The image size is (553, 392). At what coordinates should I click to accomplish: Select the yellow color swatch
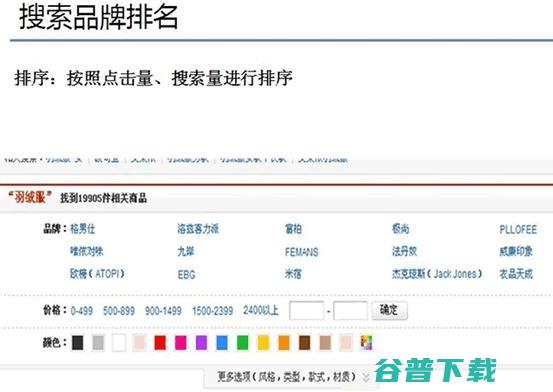click(x=263, y=343)
